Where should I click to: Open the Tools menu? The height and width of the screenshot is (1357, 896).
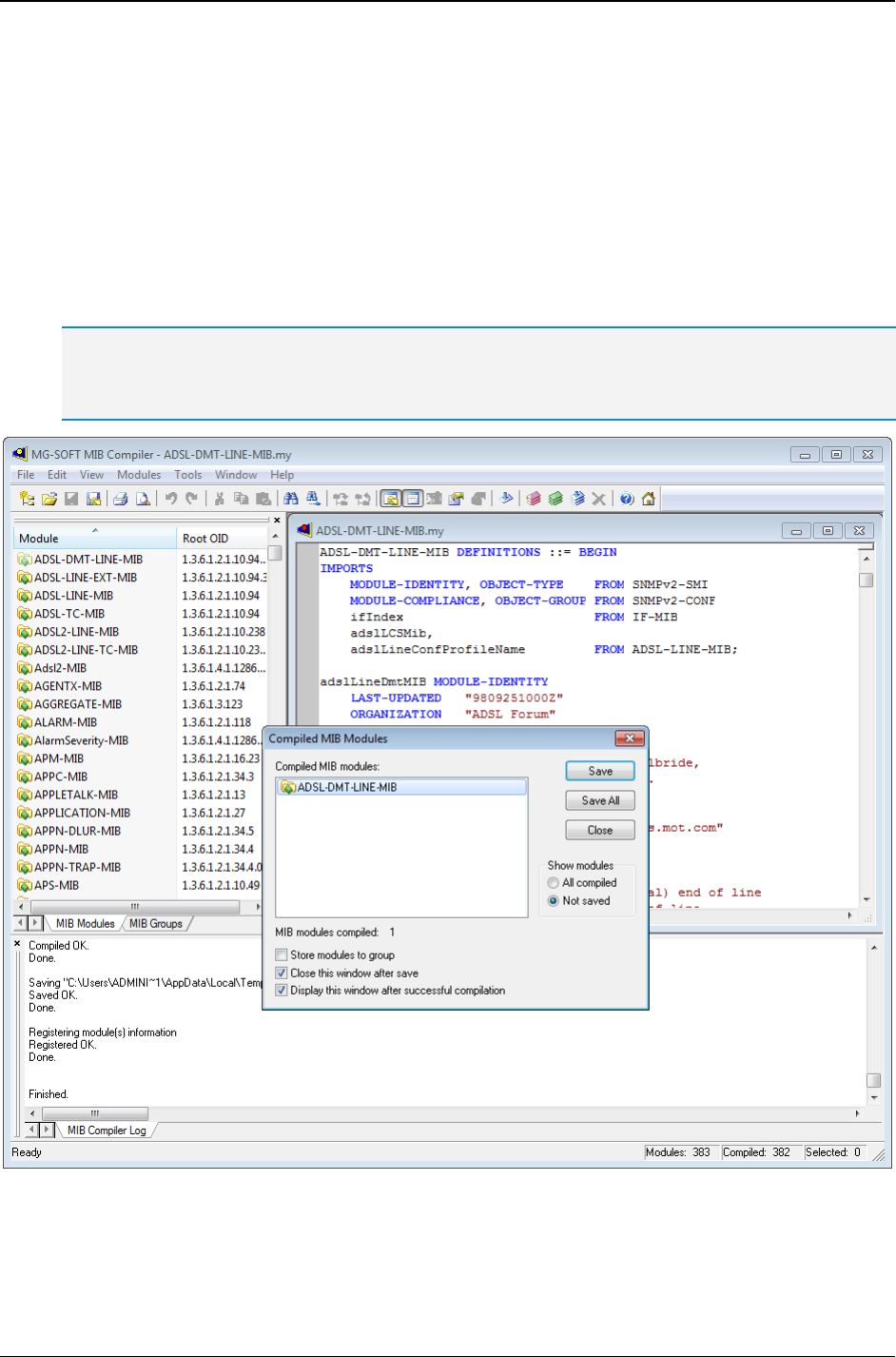point(188,475)
